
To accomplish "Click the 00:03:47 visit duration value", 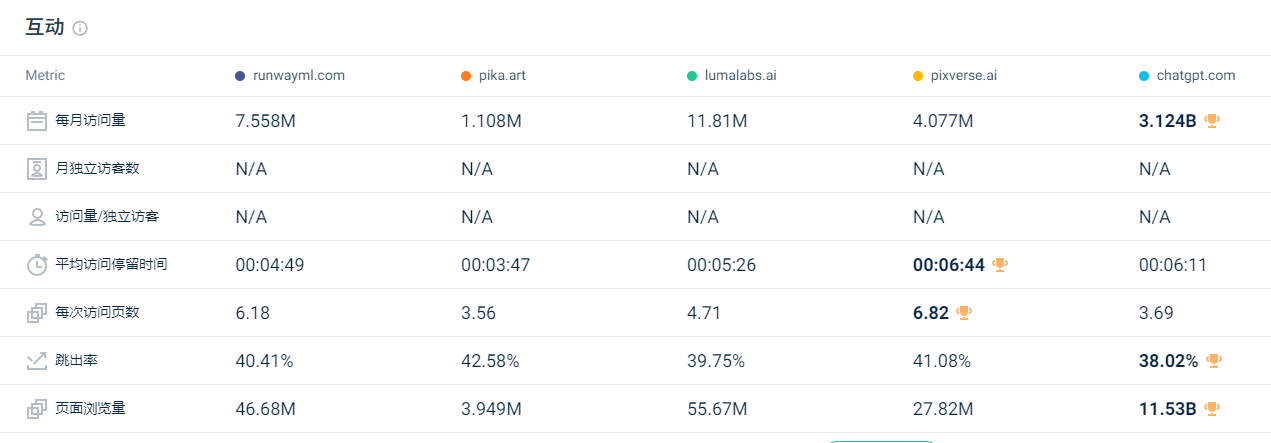I will coord(497,265).
